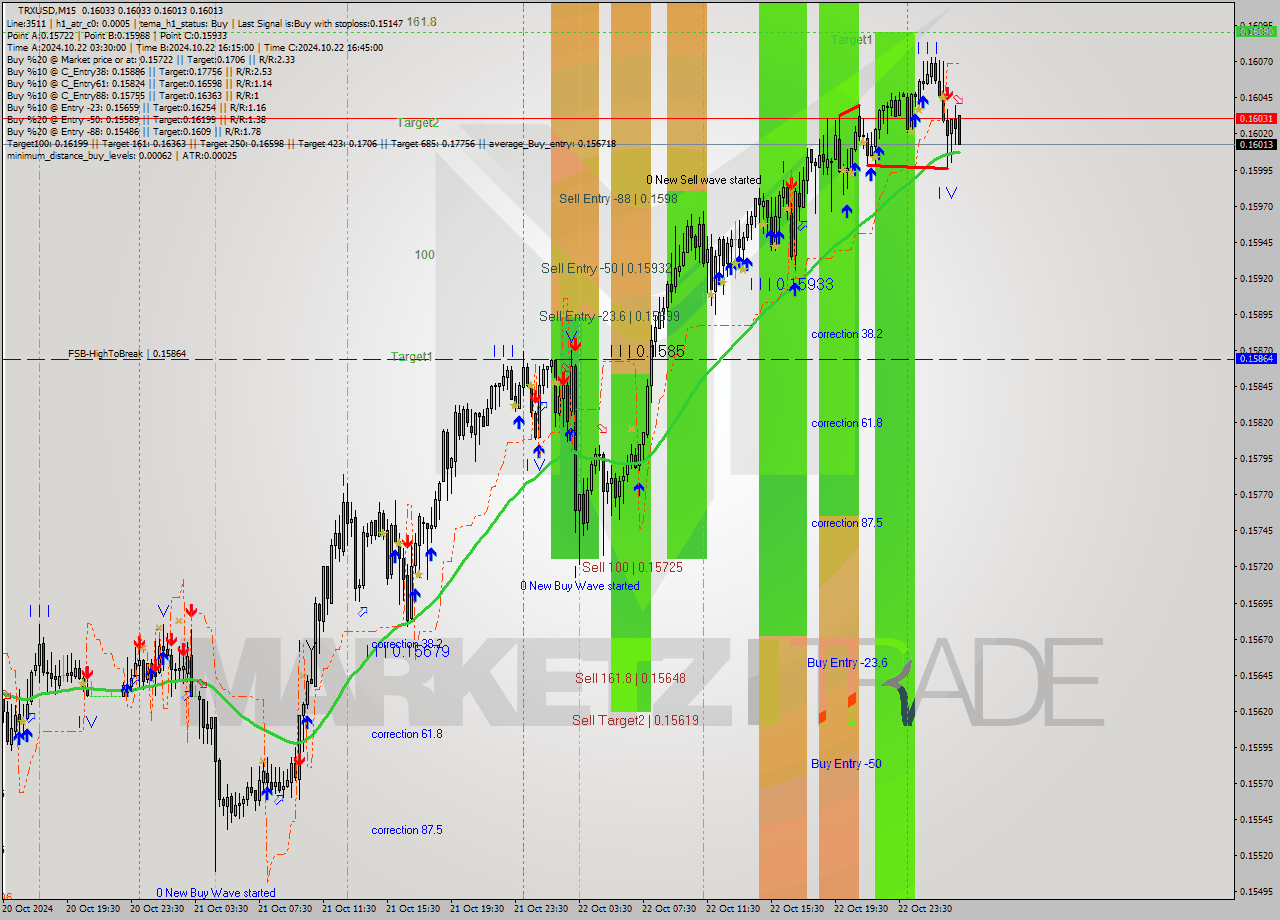Click the green 100 level label
This screenshot has width=1280, height=920.
coord(425,254)
